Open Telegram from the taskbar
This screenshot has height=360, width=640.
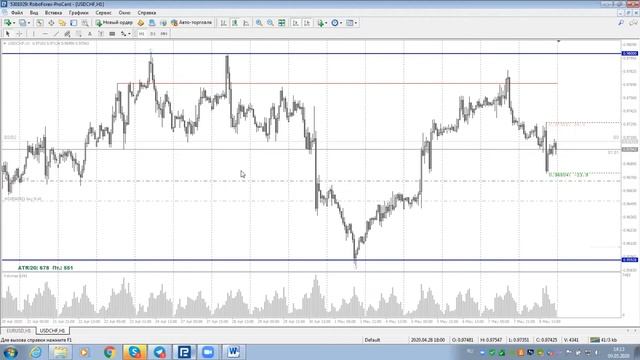[160, 352]
